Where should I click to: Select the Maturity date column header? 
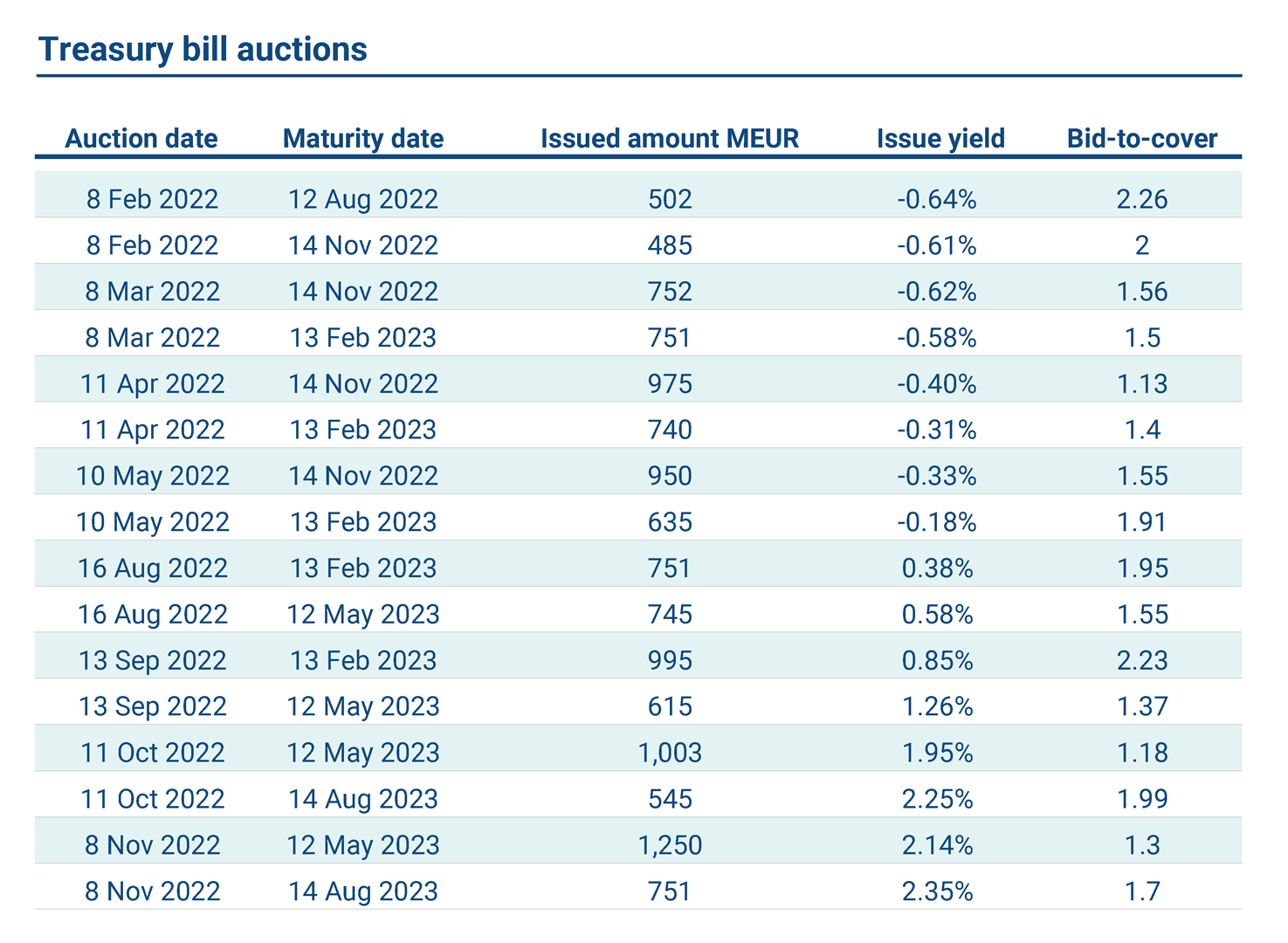point(363,139)
